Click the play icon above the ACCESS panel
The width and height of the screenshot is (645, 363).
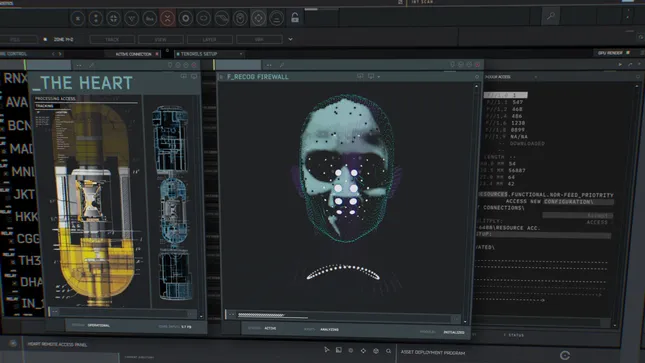coord(620,65)
